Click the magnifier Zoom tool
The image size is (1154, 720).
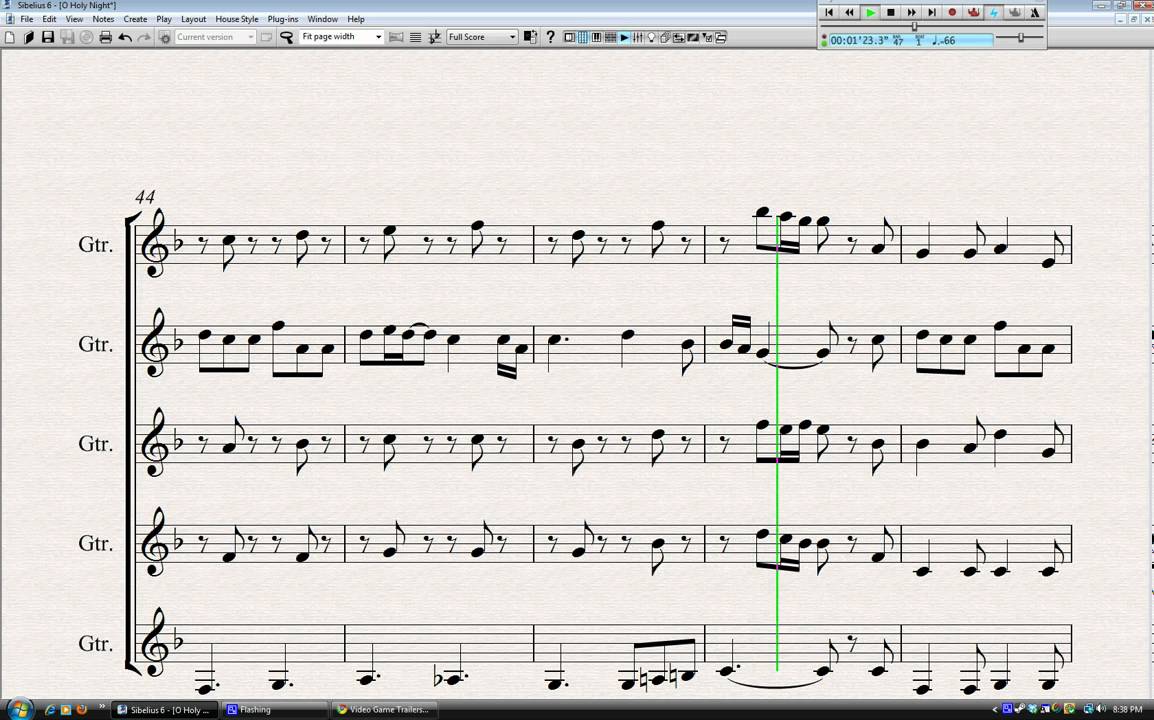point(287,37)
